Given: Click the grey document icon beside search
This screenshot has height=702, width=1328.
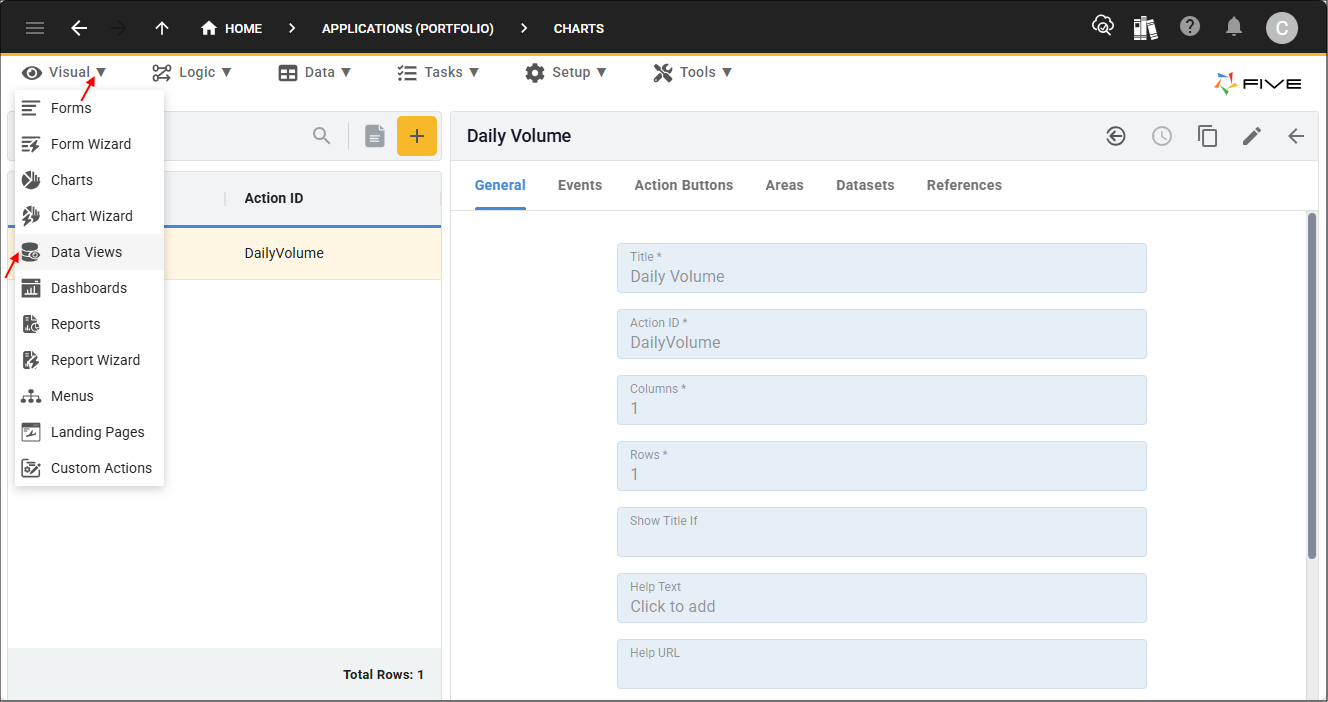Looking at the screenshot, I should coord(375,136).
